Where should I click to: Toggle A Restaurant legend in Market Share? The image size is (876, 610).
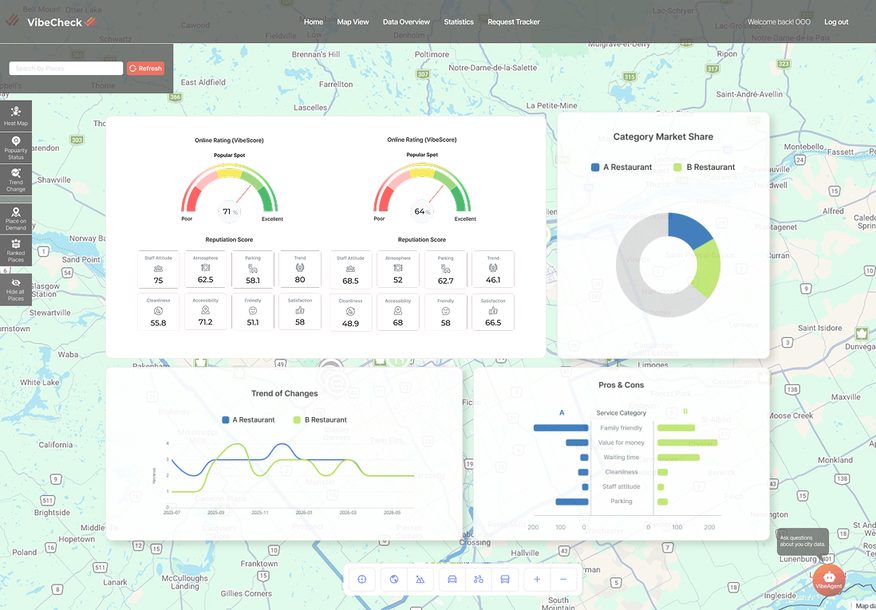[621, 167]
